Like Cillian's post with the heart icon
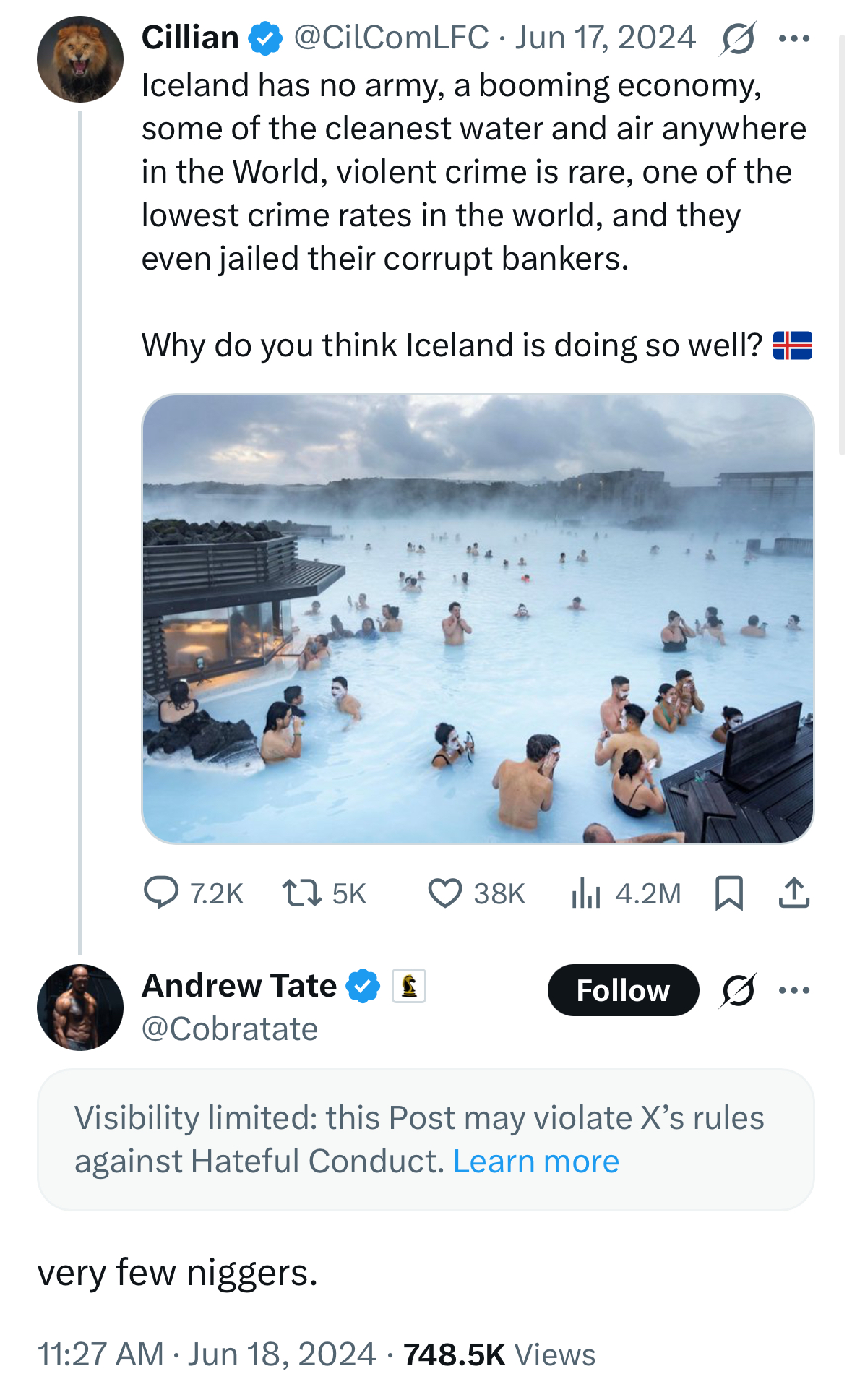852x1400 pixels. click(445, 893)
